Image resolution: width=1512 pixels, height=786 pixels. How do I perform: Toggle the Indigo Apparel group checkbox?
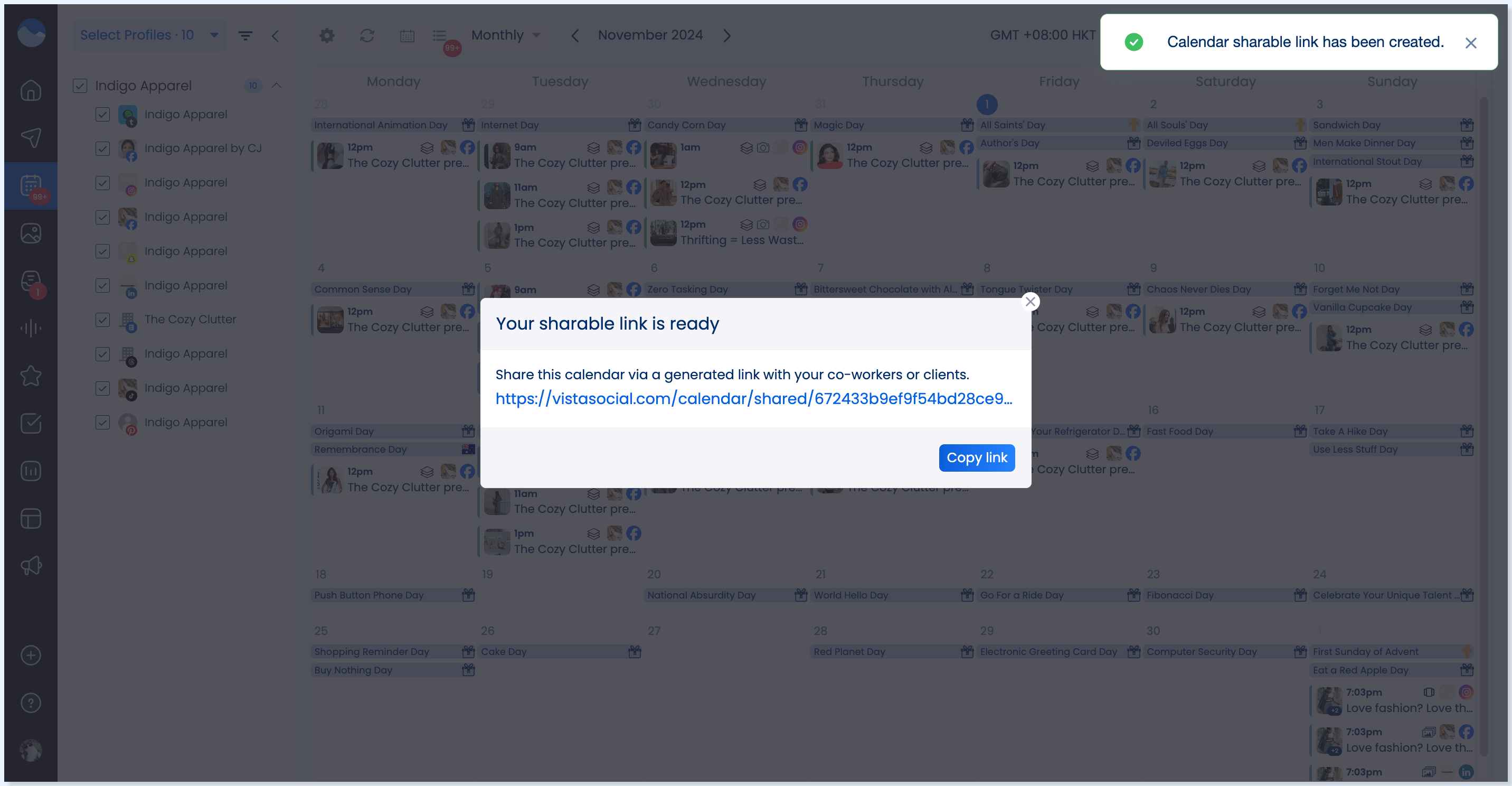tap(80, 86)
